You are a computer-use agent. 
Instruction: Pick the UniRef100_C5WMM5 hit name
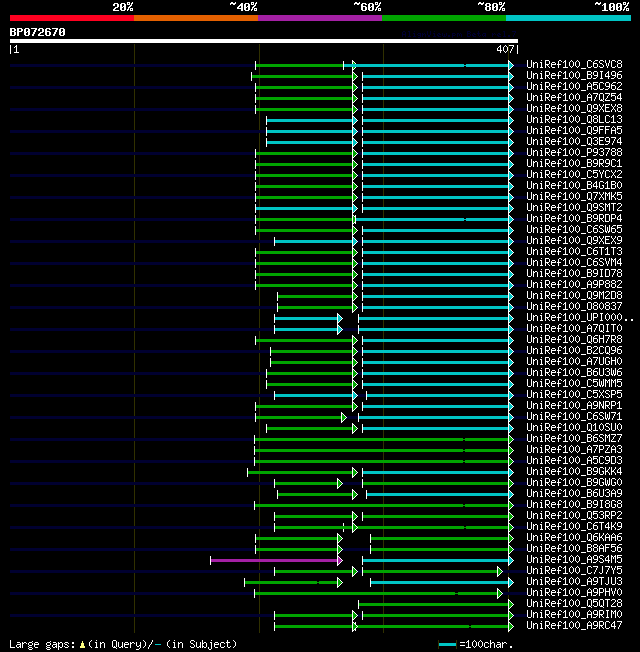574,383
